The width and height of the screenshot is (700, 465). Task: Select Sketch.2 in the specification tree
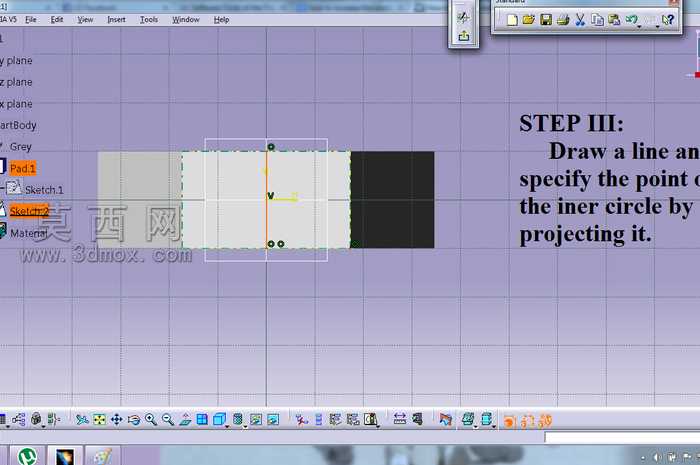(29, 211)
